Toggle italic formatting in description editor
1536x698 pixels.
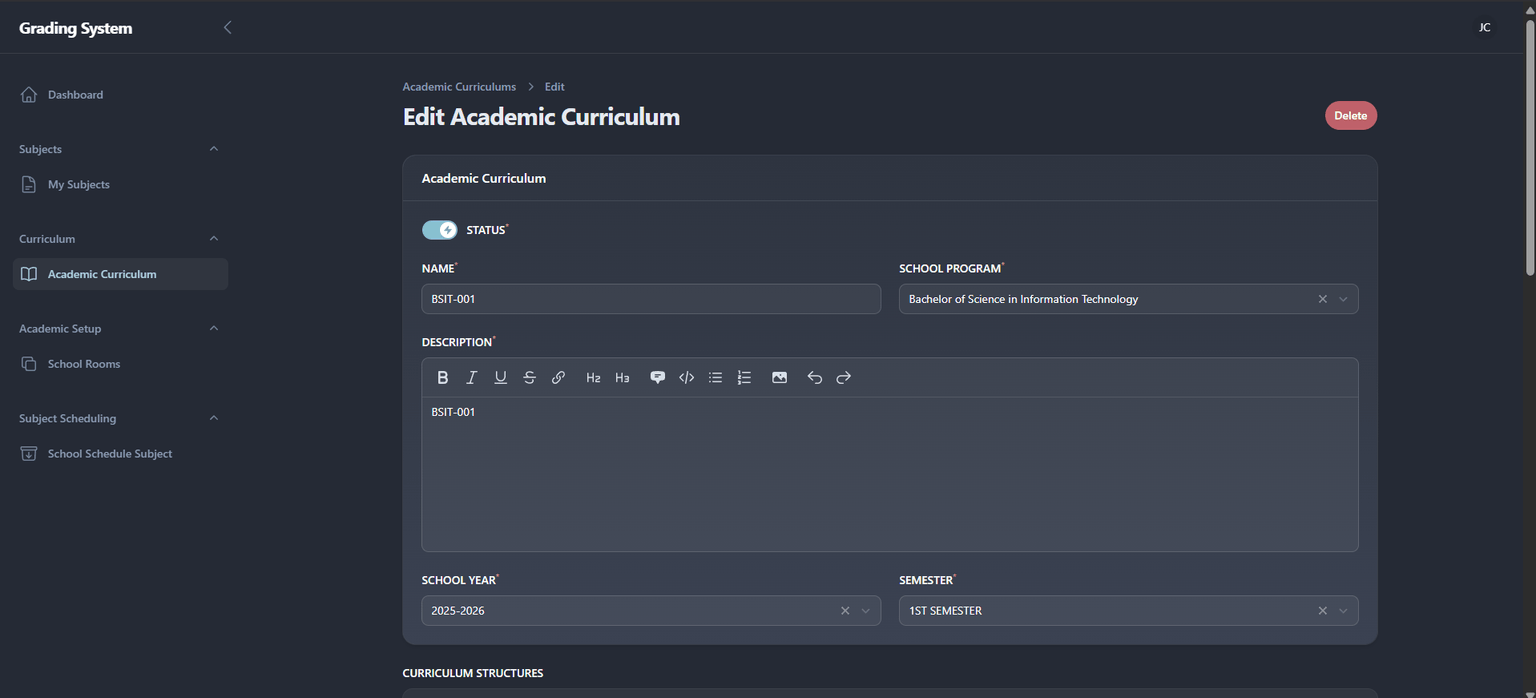point(472,378)
